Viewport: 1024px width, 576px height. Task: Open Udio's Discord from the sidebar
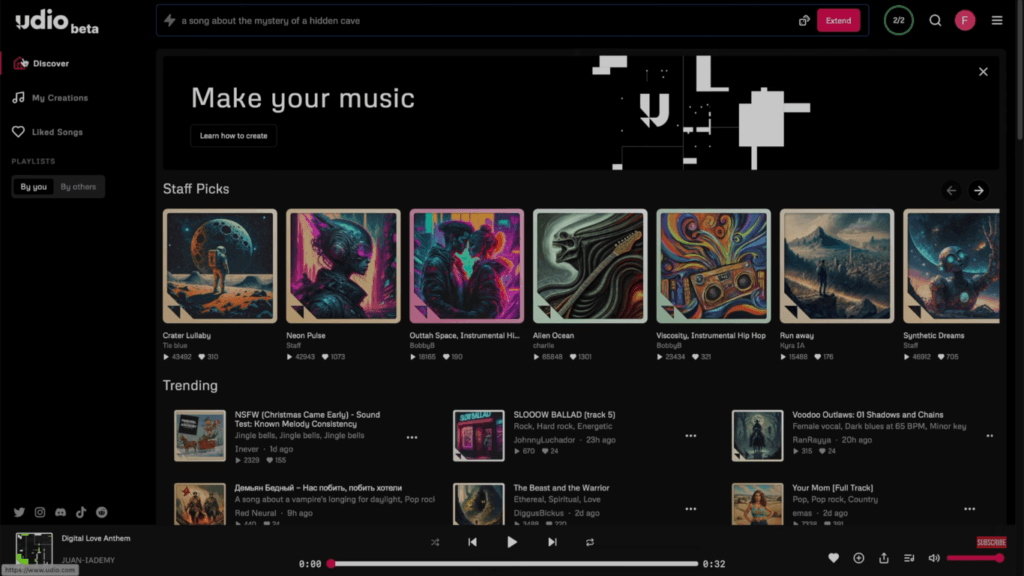click(60, 512)
